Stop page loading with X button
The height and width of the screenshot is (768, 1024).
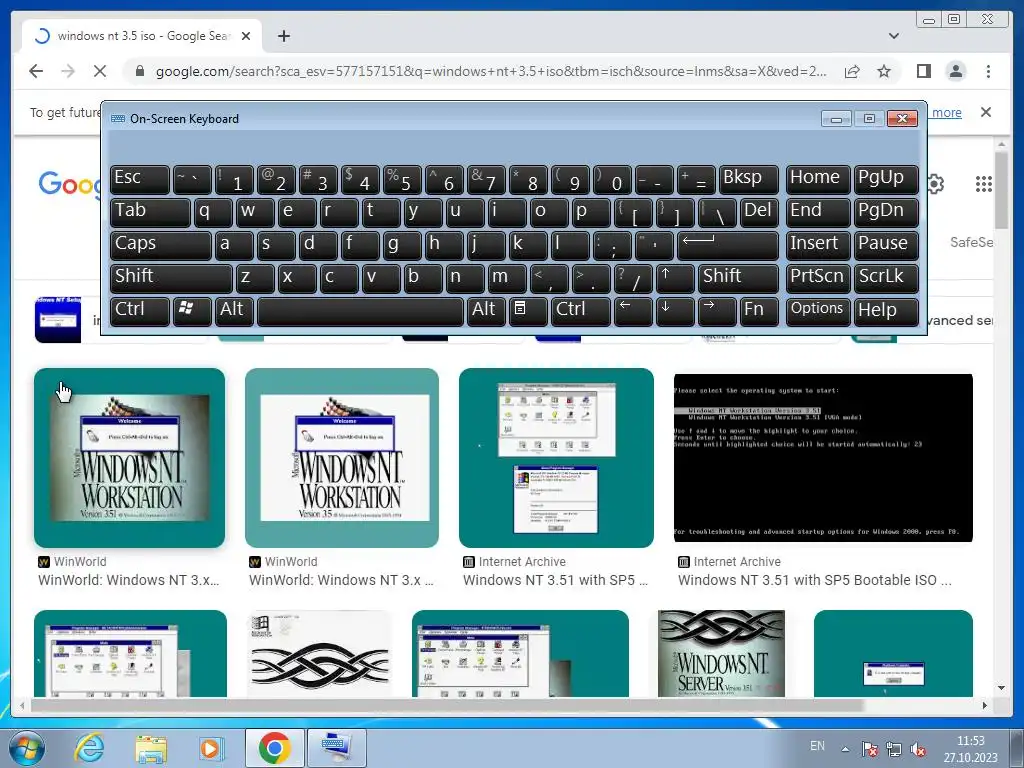(100, 71)
